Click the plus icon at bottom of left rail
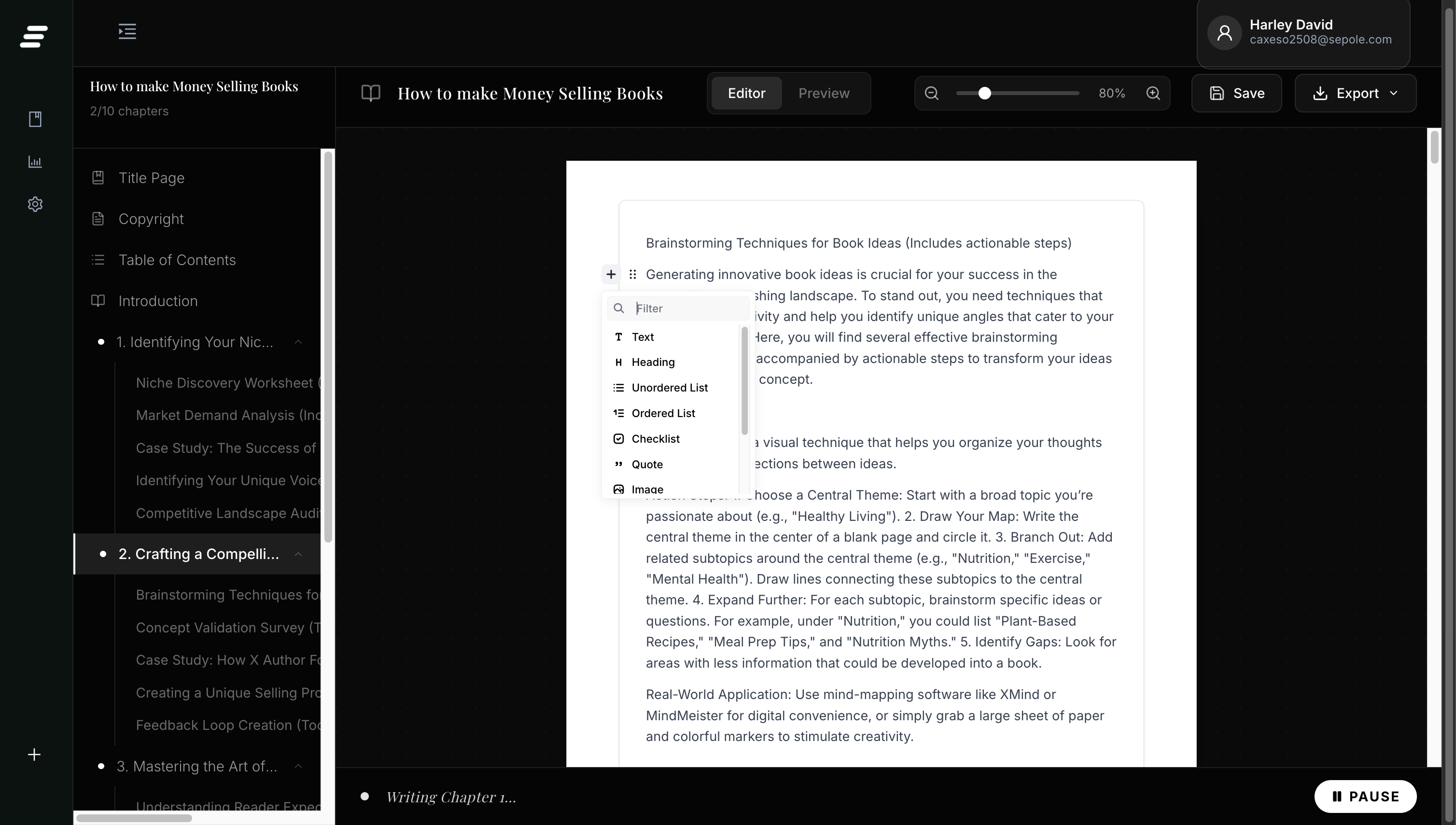 pos(34,755)
